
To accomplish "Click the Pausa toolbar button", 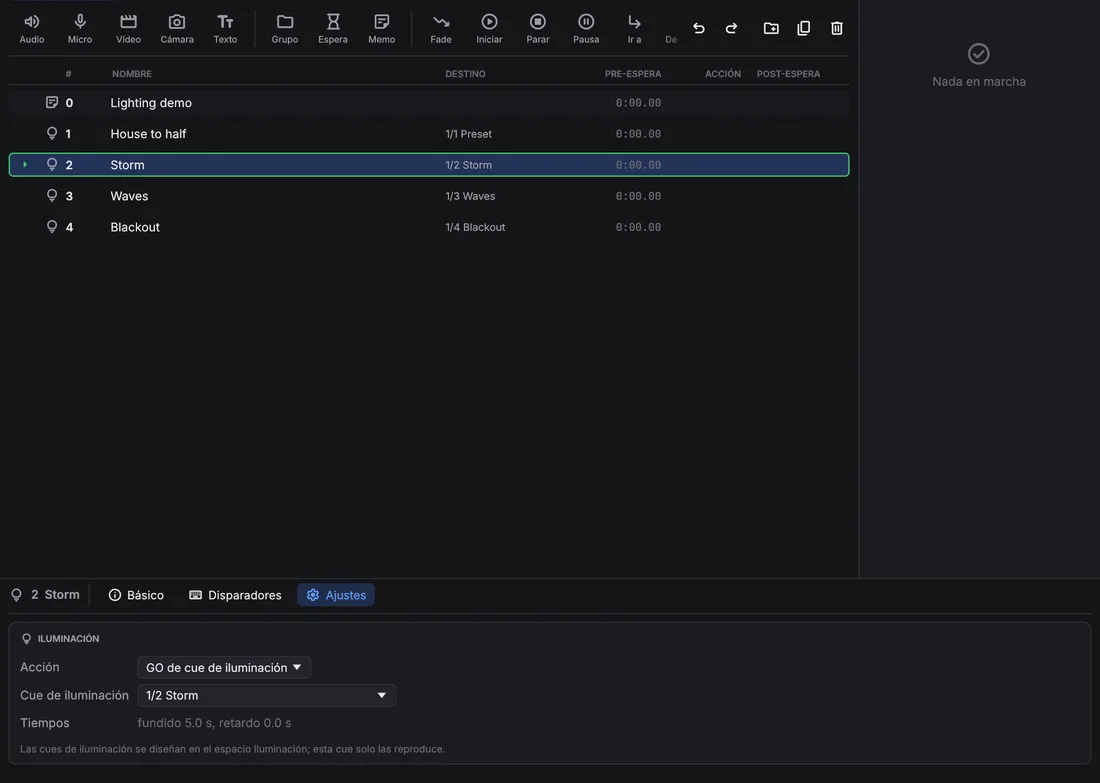I will pyautogui.click(x=586, y=29).
